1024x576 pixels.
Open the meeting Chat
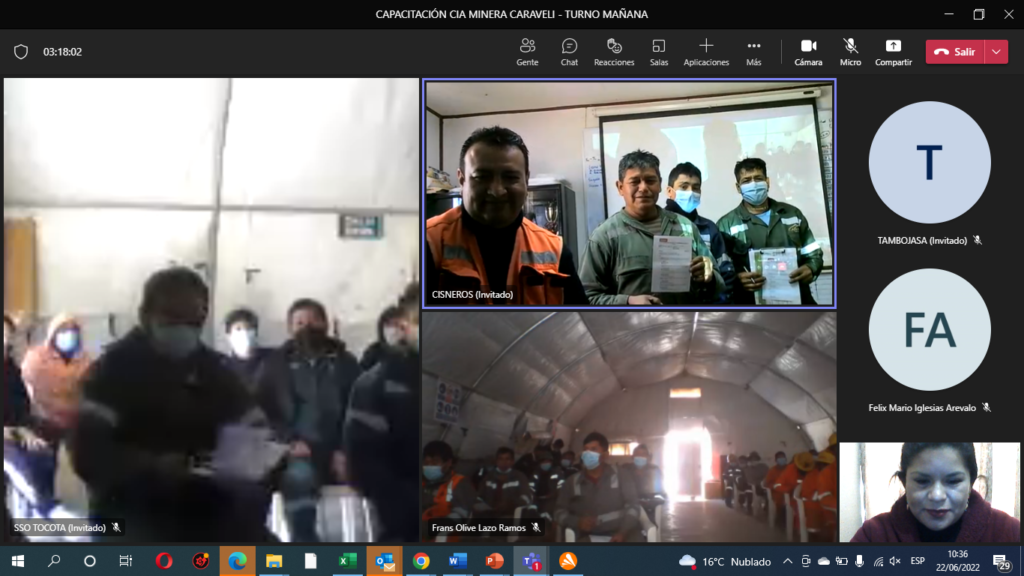click(x=569, y=51)
